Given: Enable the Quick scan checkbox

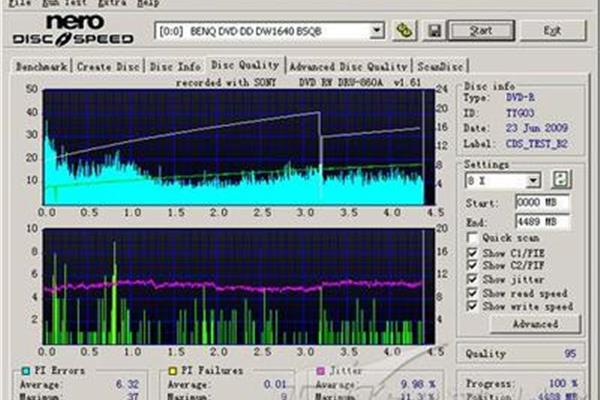Looking at the screenshot, I should point(473,238).
